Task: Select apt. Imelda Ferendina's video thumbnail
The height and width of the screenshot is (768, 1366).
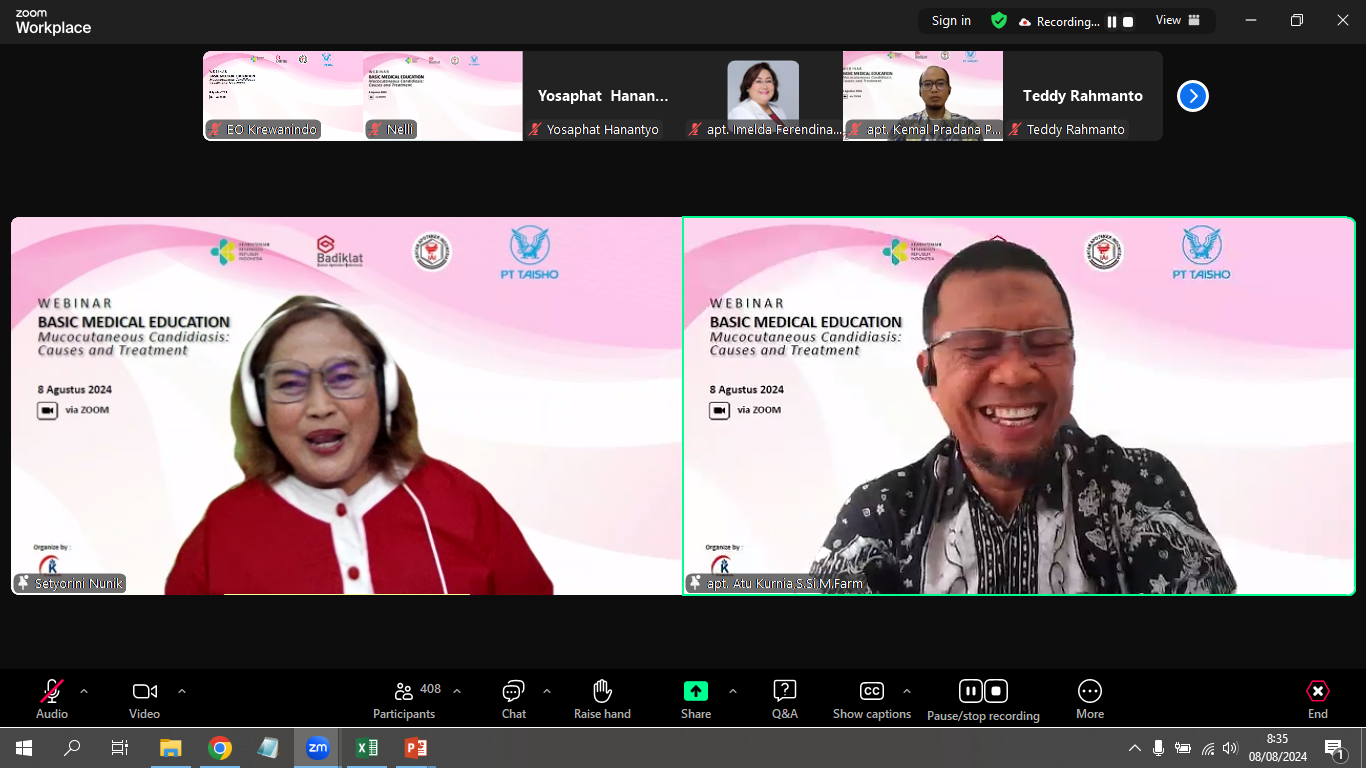Action: [x=763, y=96]
